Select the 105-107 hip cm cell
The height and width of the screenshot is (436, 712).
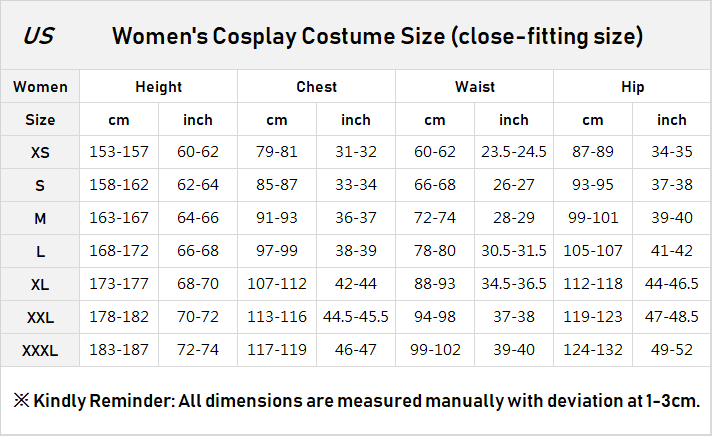(593, 251)
